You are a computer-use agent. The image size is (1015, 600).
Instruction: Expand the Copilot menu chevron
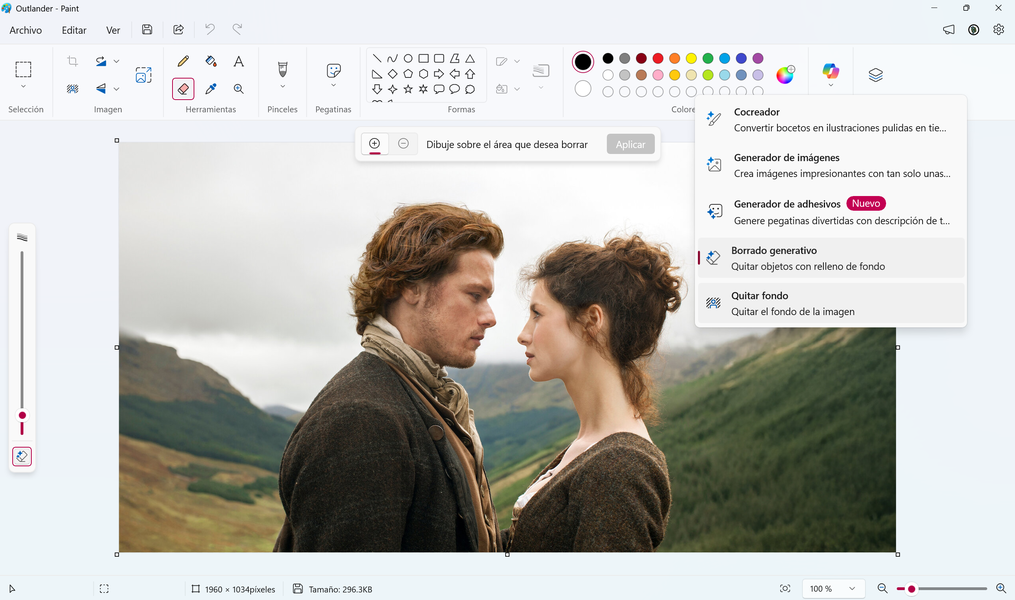tap(831, 85)
